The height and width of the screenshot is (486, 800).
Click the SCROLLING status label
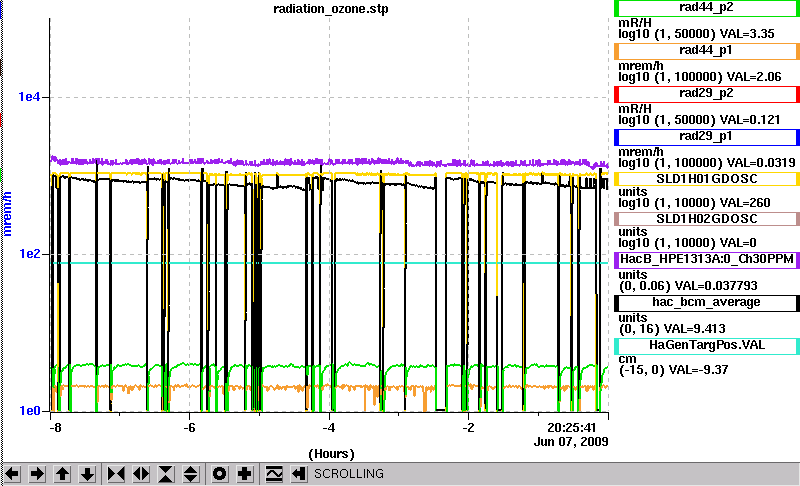pyautogui.click(x=348, y=474)
